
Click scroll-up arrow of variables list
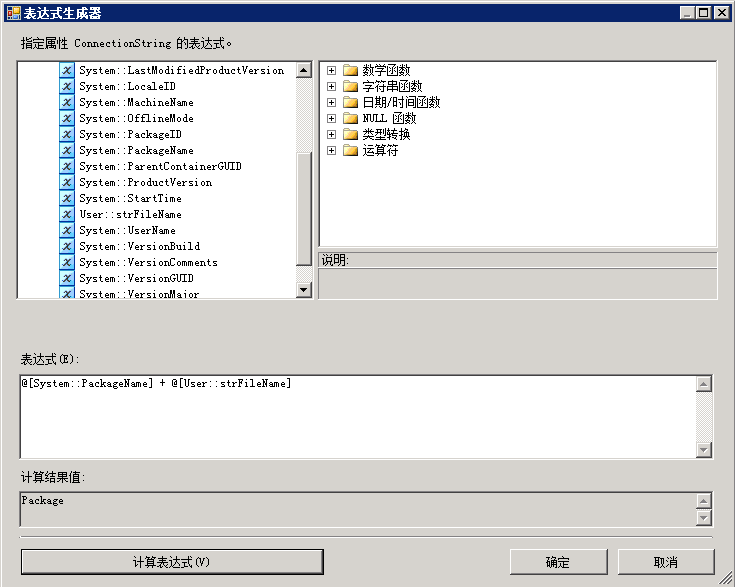pyautogui.click(x=304, y=70)
